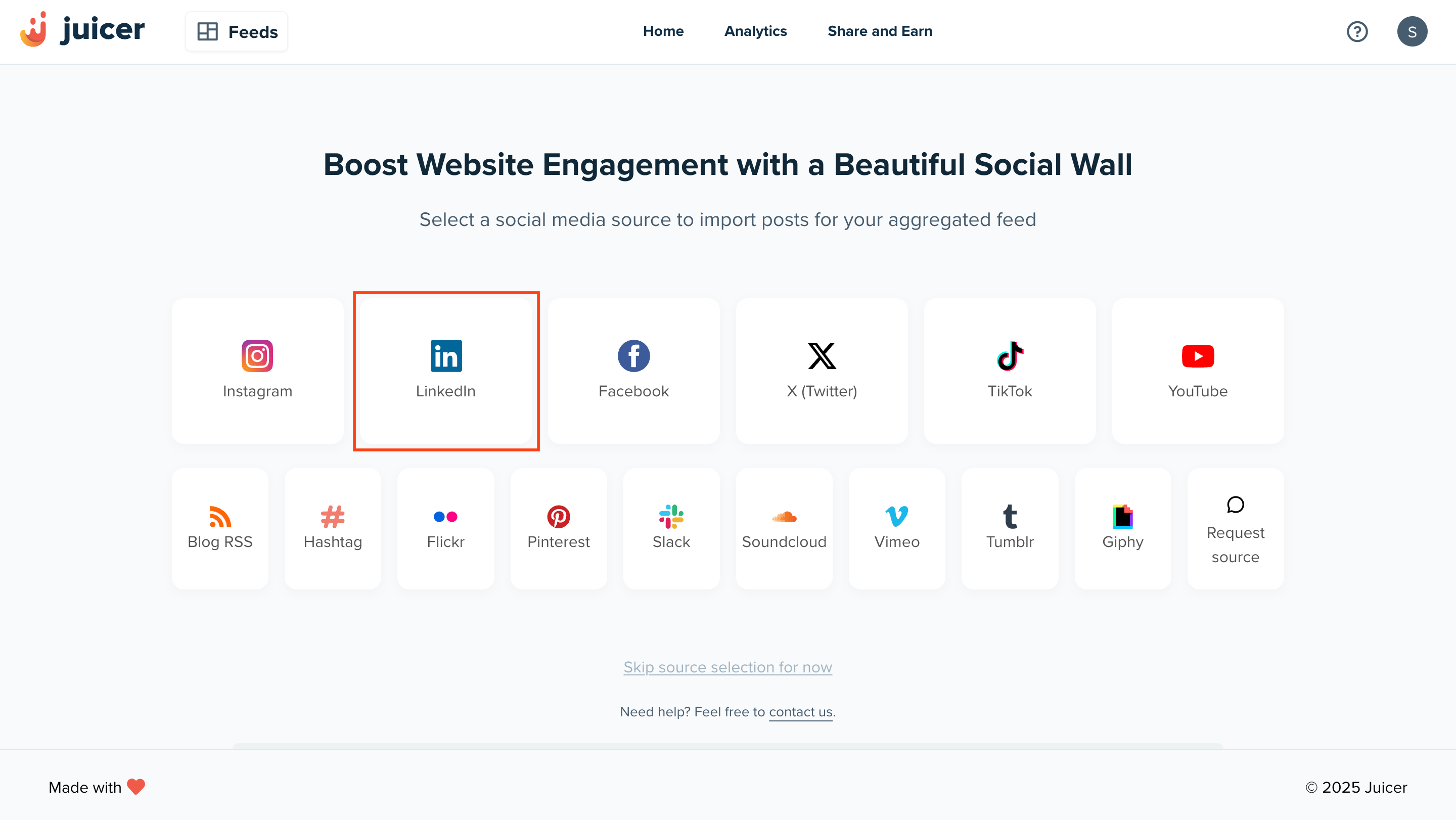This screenshot has width=1456, height=820.
Task: Choose the Blog RSS source
Action: 219,528
